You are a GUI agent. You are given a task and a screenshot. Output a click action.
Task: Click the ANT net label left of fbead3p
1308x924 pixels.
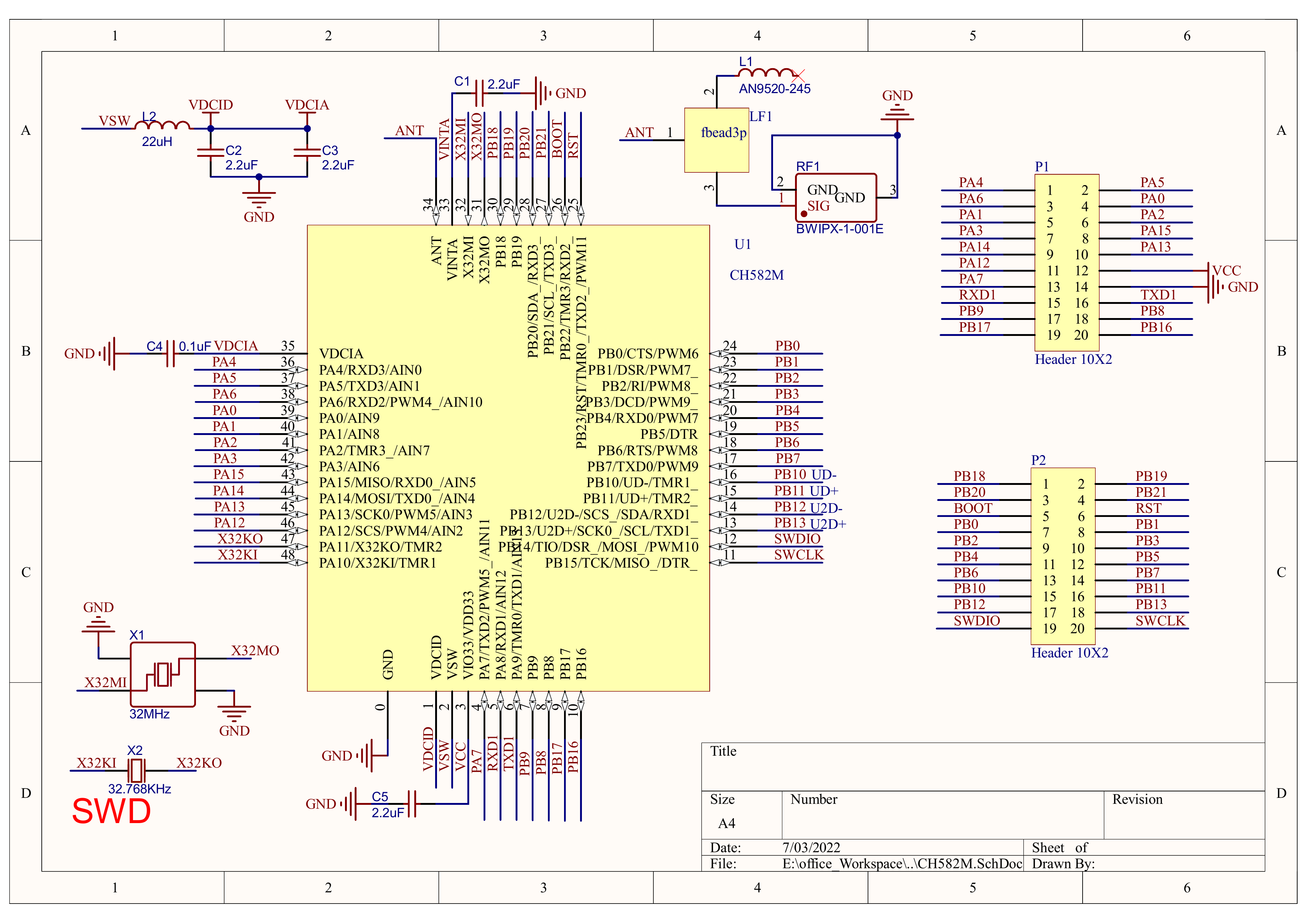pos(639,133)
